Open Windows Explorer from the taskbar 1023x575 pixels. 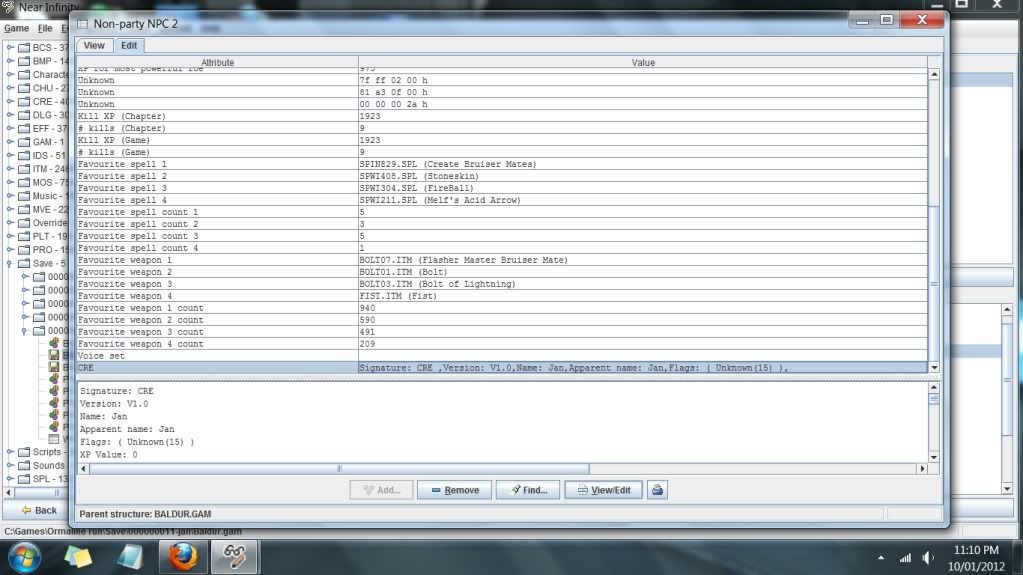pos(78,557)
